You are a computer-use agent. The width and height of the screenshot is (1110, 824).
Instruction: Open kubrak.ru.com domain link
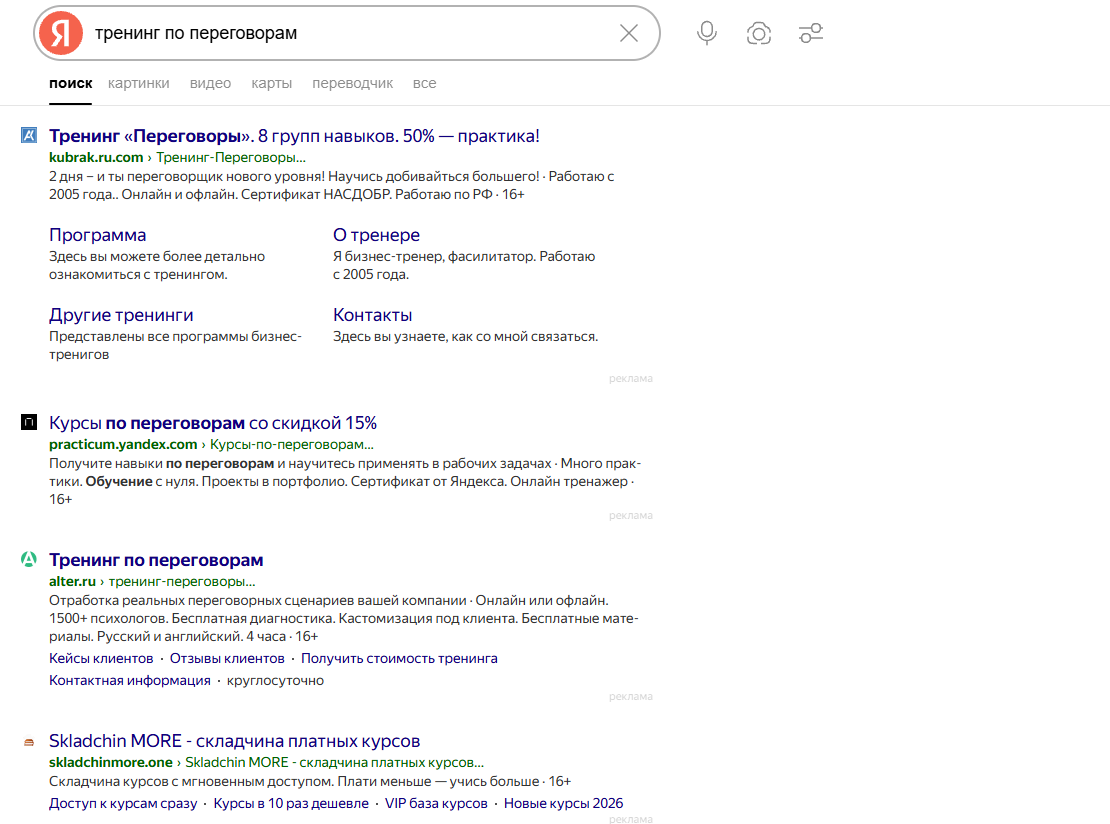pos(96,157)
